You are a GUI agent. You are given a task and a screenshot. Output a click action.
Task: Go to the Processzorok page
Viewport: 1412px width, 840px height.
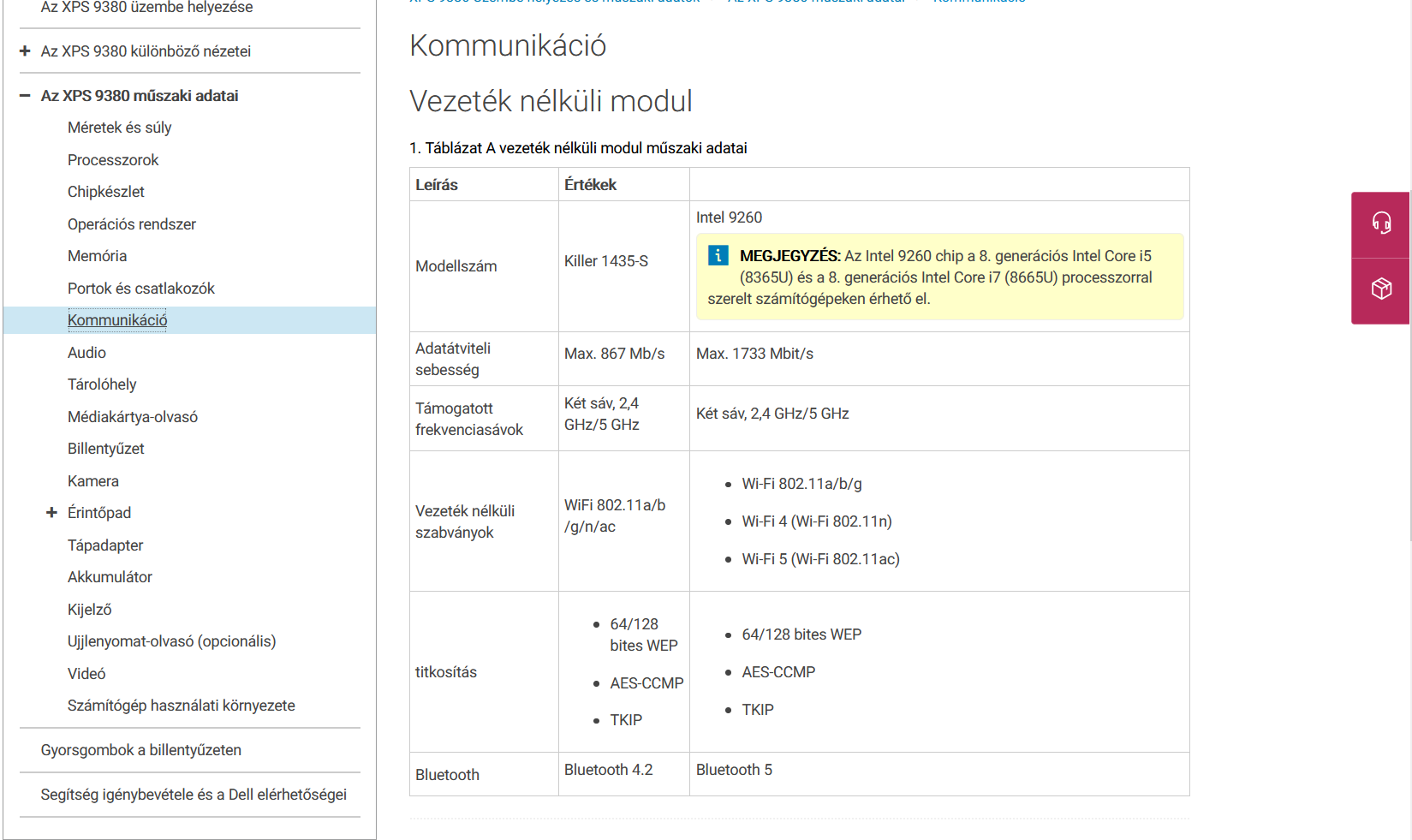pyautogui.click(x=113, y=160)
